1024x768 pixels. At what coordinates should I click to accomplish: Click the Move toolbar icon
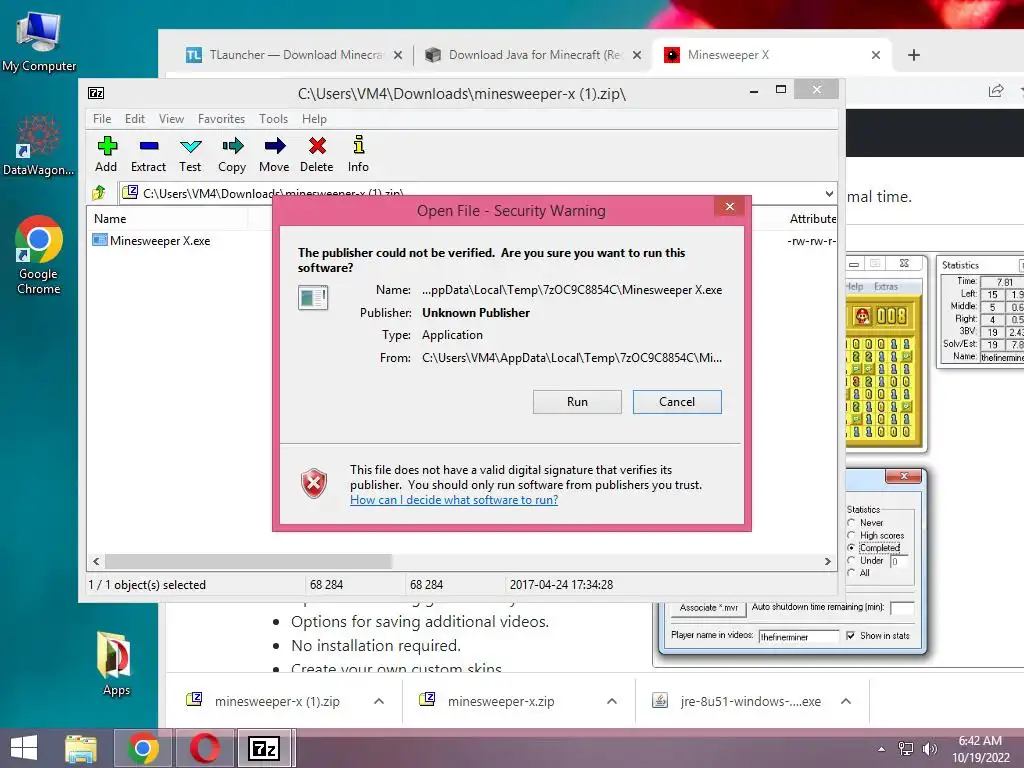pyautogui.click(x=274, y=154)
